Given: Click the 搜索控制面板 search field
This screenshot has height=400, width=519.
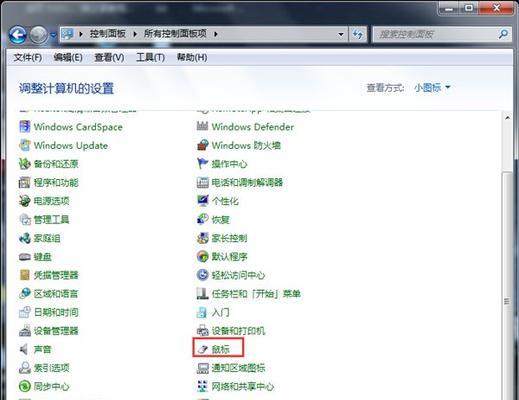Looking at the screenshot, I should (442, 34).
